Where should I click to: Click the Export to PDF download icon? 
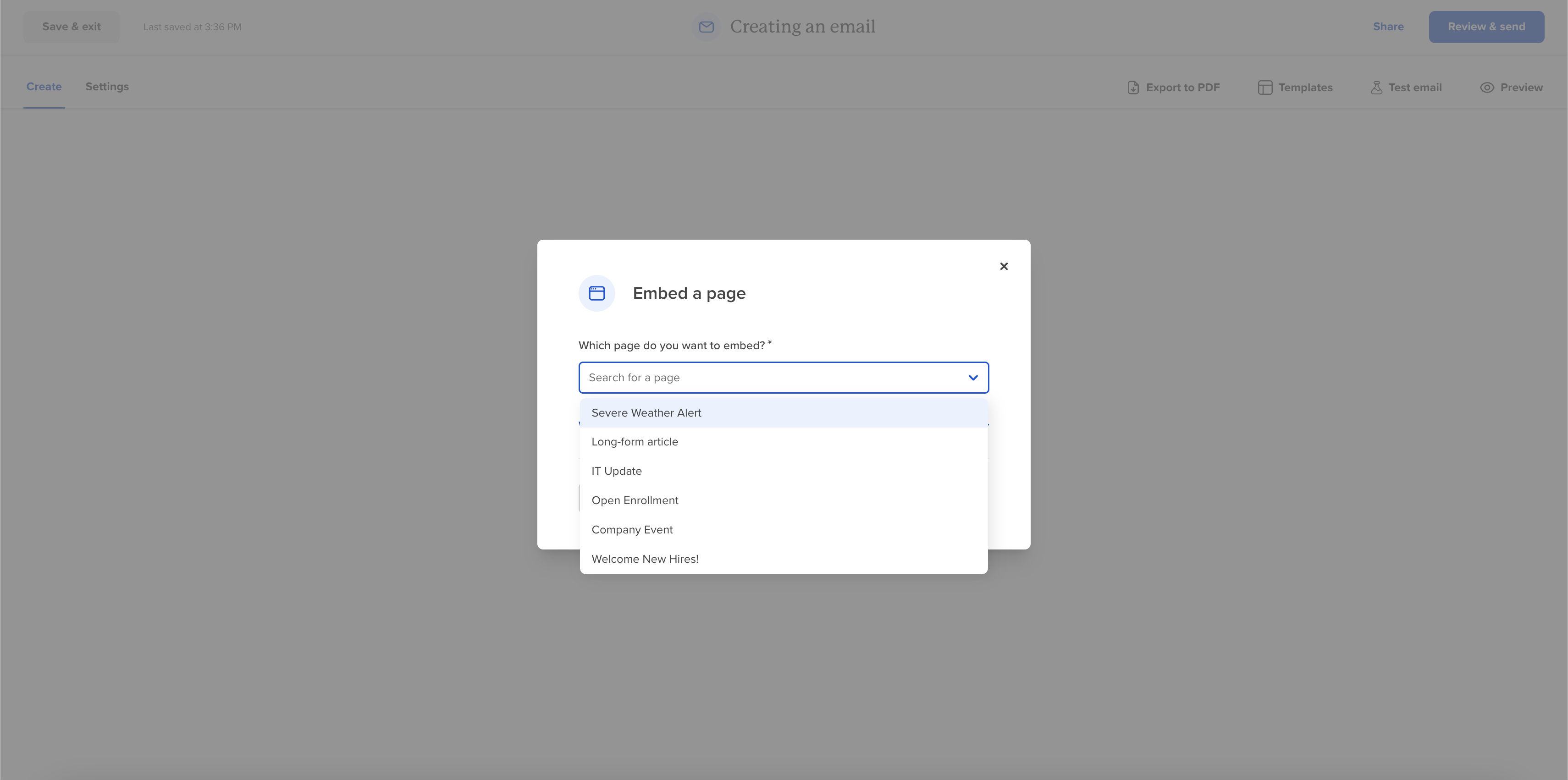pyautogui.click(x=1133, y=88)
